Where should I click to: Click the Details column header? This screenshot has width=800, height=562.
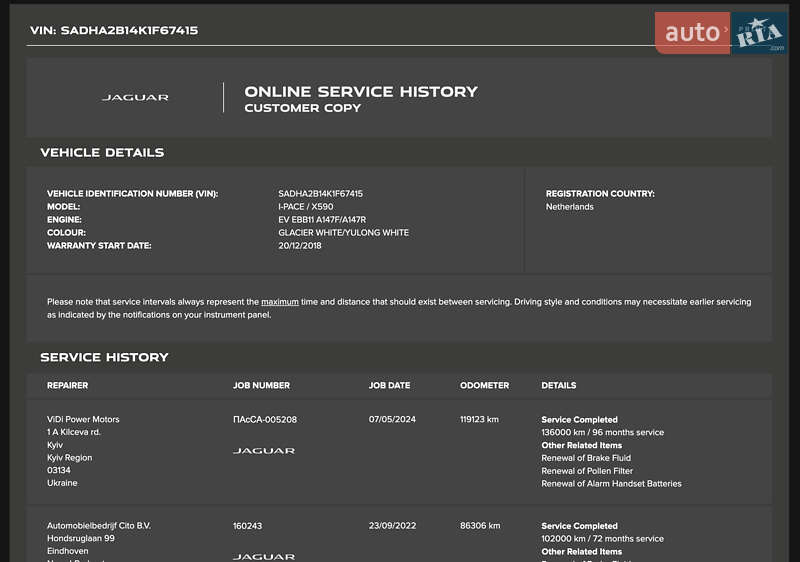pos(559,385)
